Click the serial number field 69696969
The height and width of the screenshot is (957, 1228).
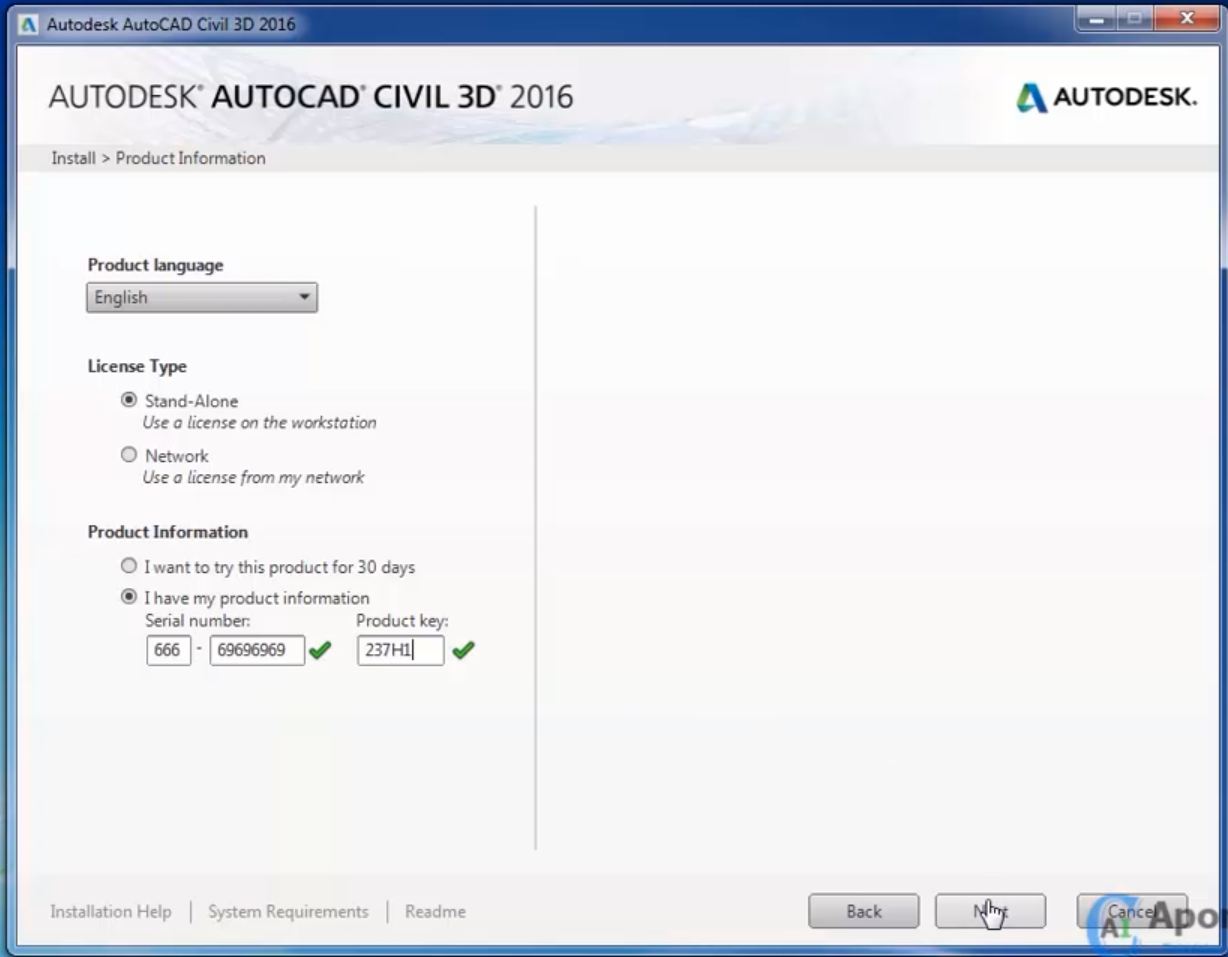[257, 650]
